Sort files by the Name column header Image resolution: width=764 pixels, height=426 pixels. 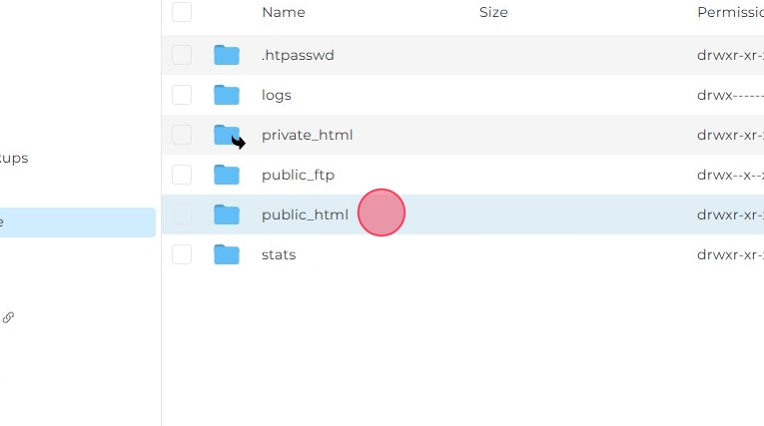283,12
